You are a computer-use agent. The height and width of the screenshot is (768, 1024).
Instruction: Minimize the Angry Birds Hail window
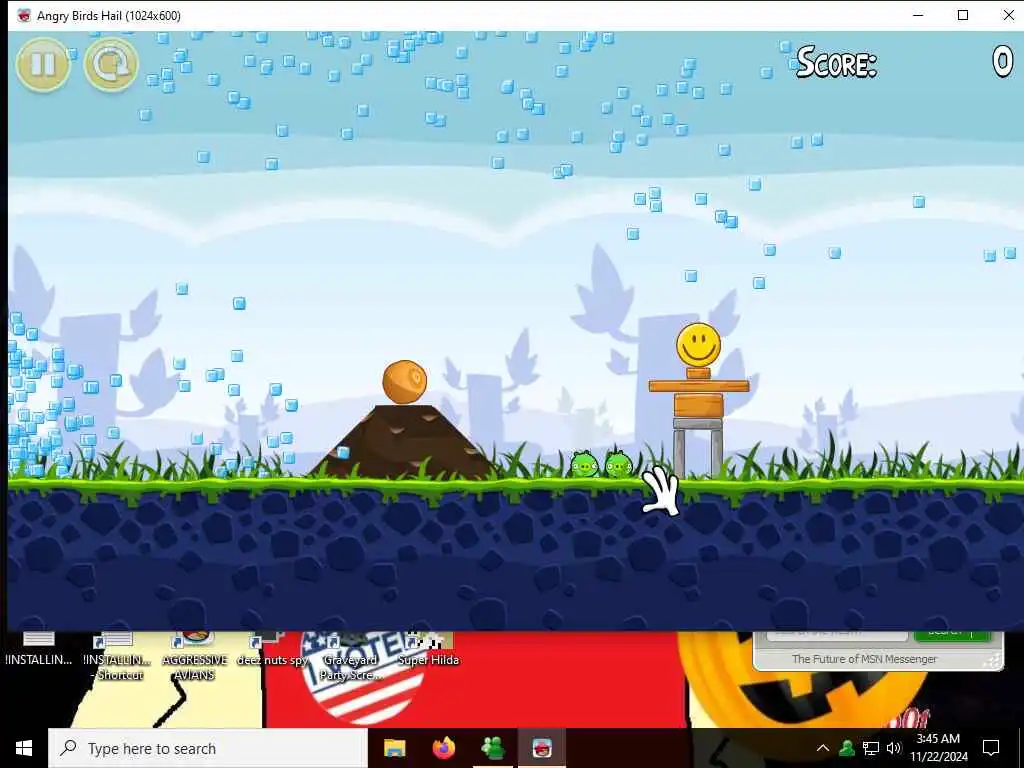tap(918, 15)
